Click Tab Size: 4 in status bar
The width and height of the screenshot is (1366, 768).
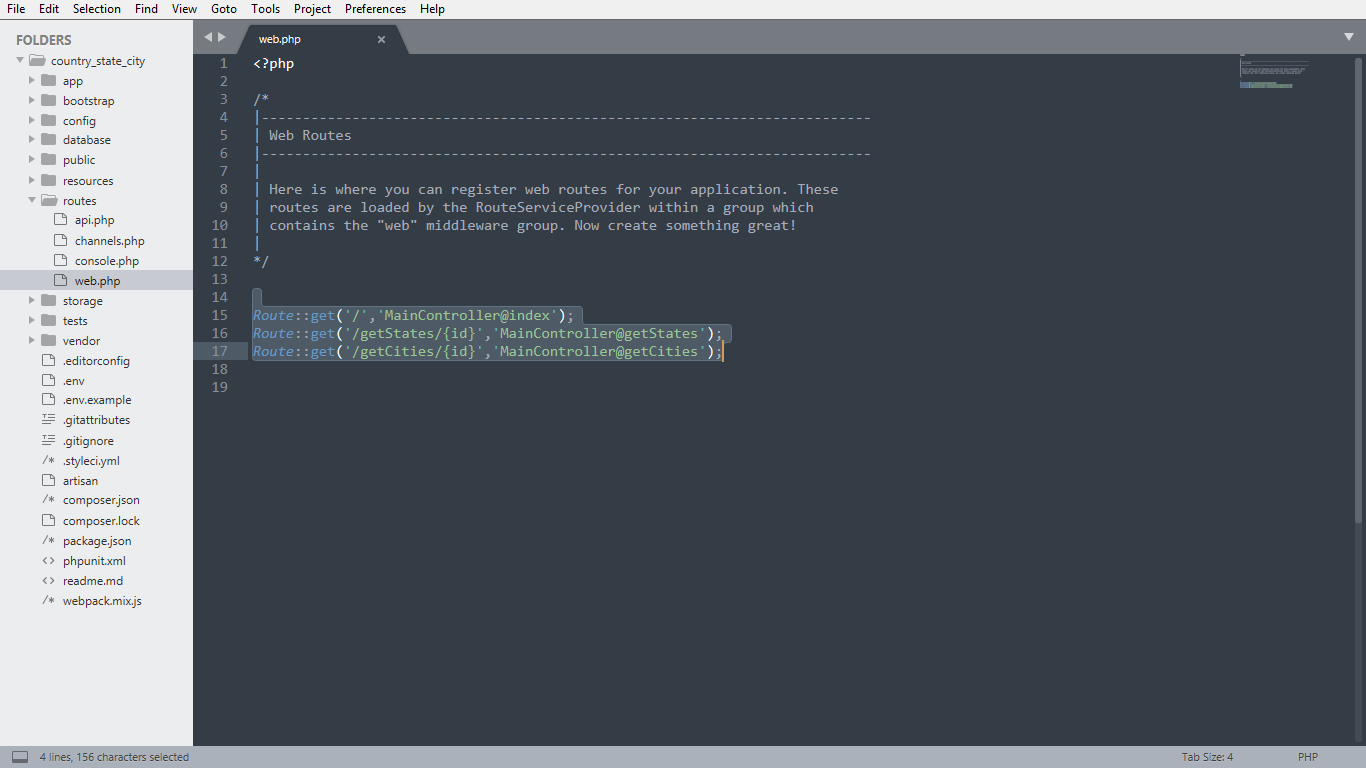(x=1207, y=757)
